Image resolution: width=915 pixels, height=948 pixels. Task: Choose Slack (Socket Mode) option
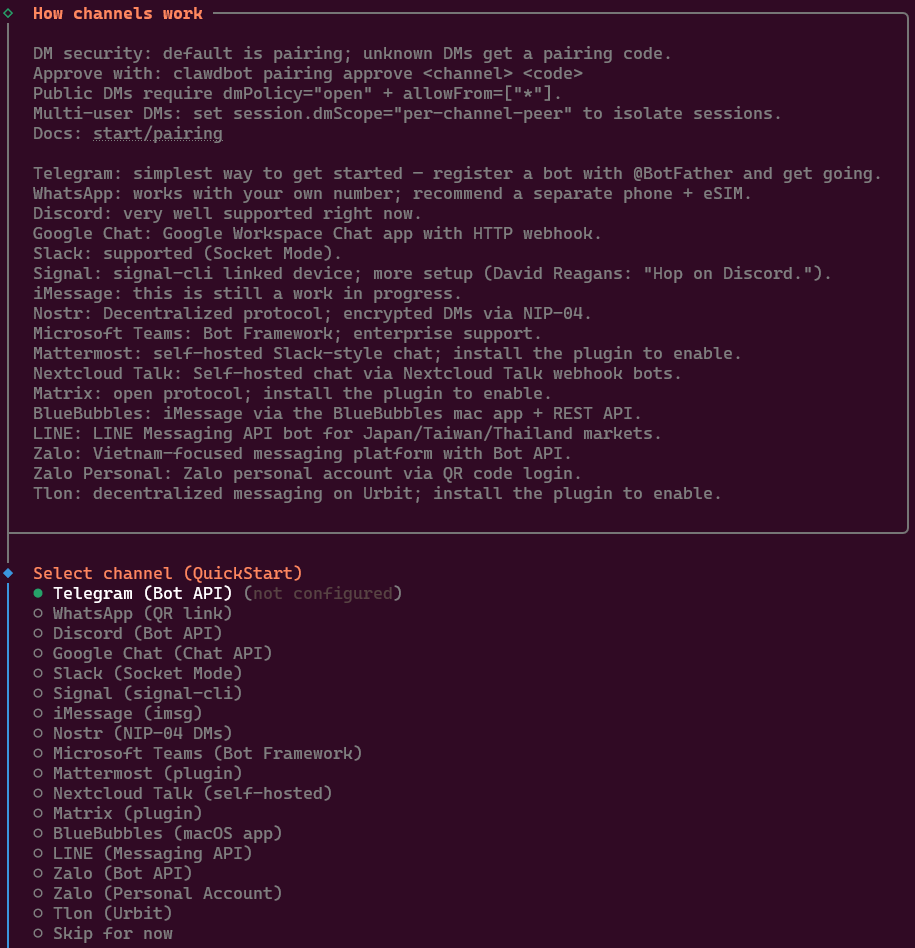point(147,673)
